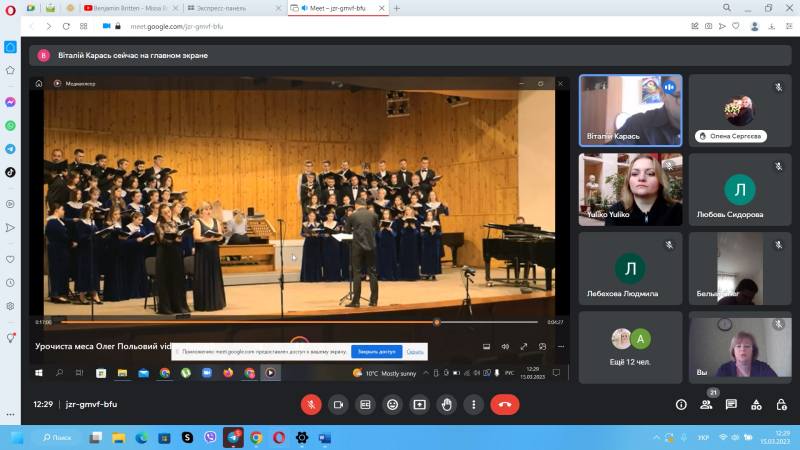Viewport: 800px width, 450px height.
Task: Open Opera easy setup icon
Action: 789,26
